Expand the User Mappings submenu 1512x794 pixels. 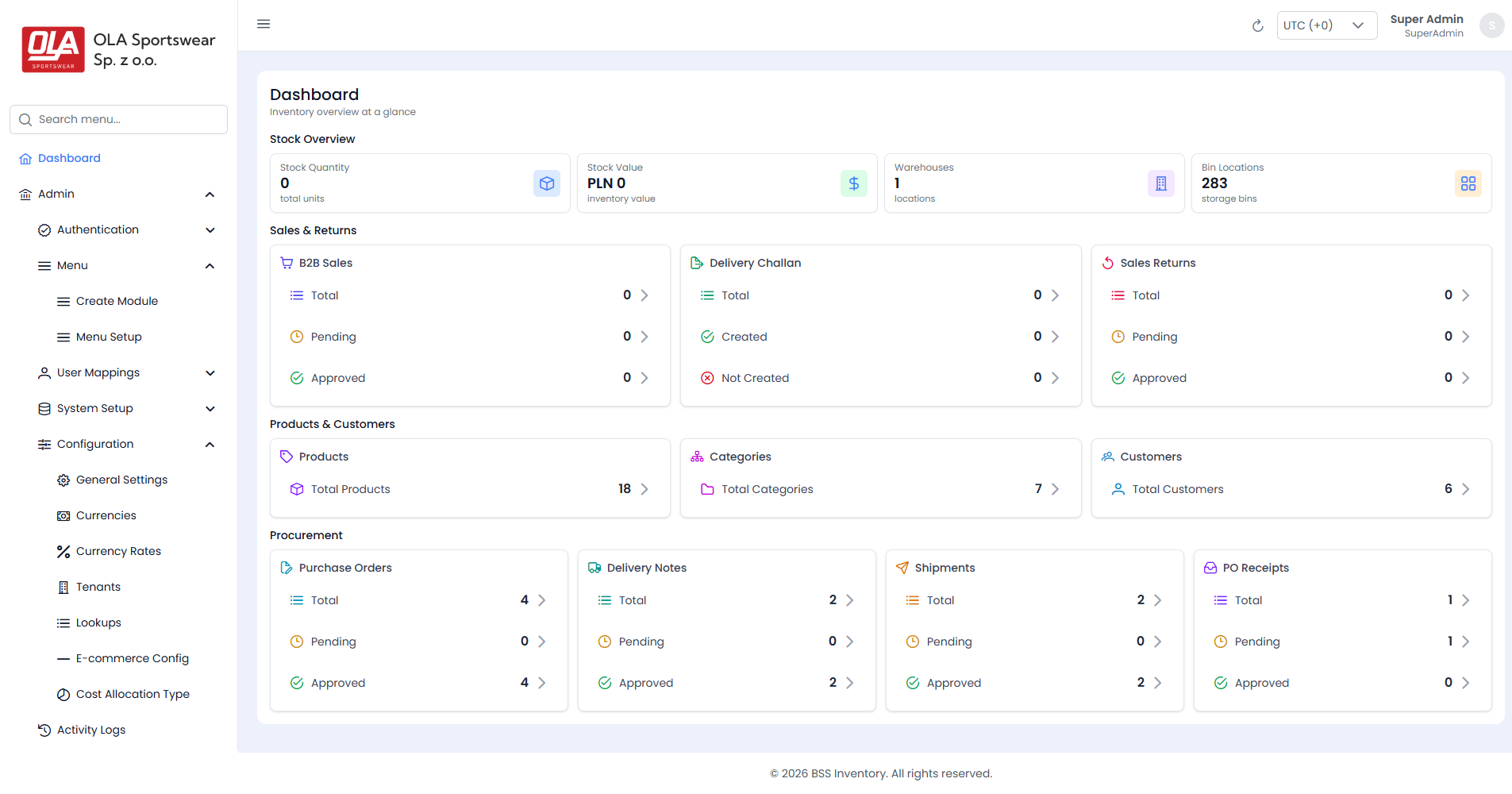point(210,373)
